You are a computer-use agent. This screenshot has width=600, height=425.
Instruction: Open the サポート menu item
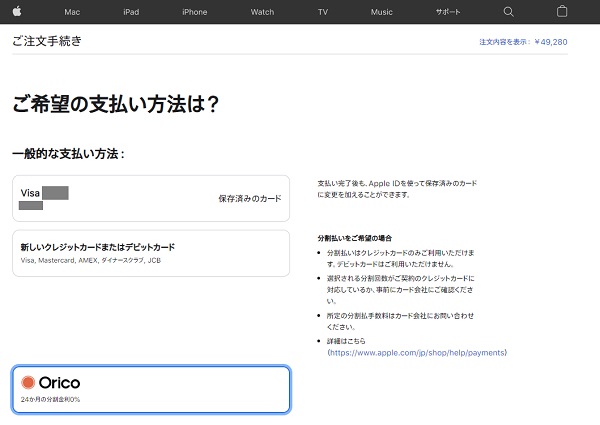coord(448,12)
